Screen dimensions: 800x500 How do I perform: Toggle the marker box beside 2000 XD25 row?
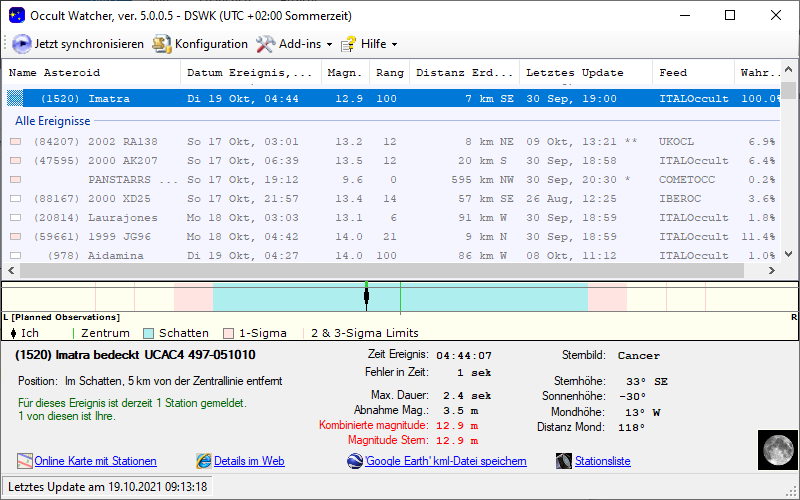[x=15, y=199]
